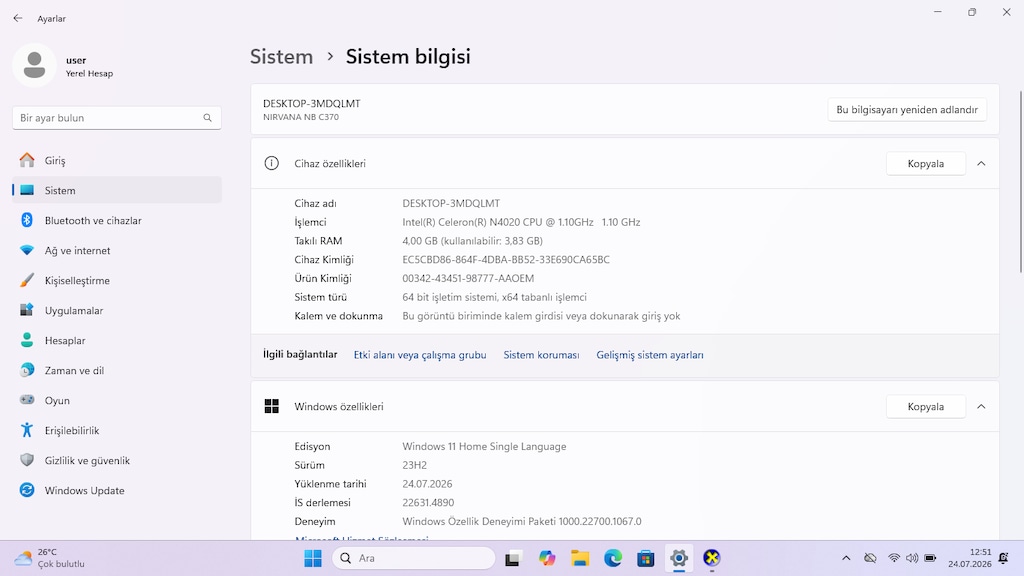Click the Bluetooth ve cihazlar icon

pyautogui.click(x=27, y=220)
